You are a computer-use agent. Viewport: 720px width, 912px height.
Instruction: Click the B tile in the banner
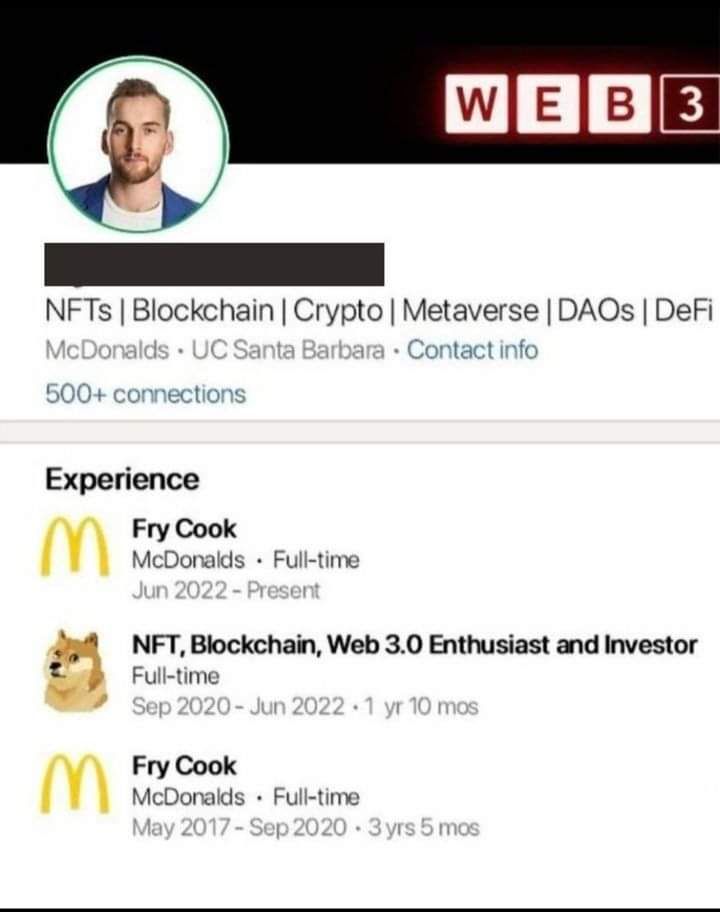[x=619, y=104]
